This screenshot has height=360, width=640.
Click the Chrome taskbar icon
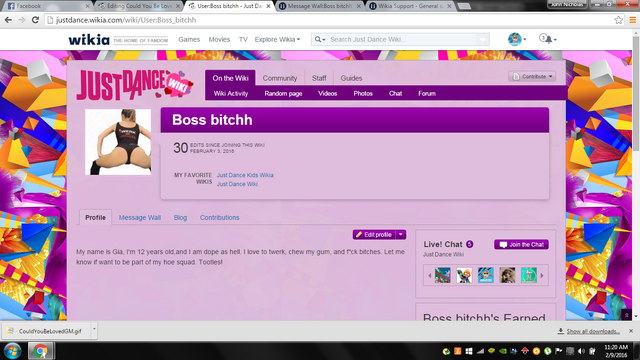point(40,351)
